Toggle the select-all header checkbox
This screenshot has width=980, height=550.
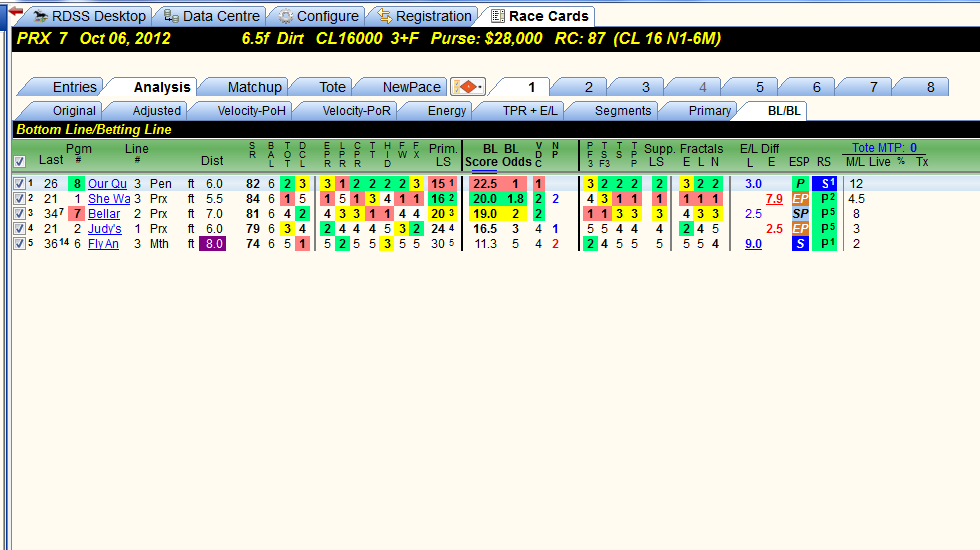(x=19, y=162)
